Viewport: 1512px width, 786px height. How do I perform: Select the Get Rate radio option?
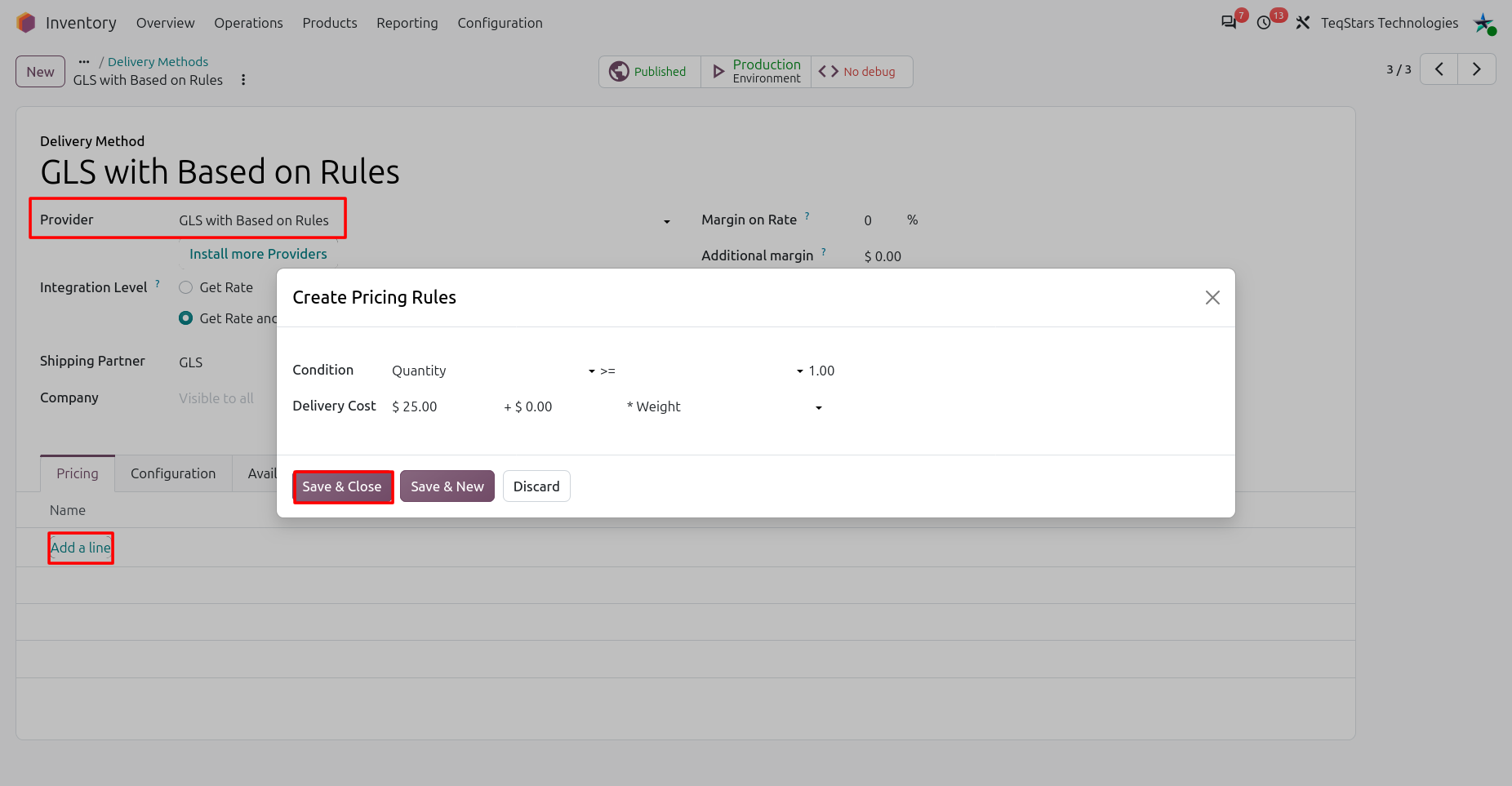pyautogui.click(x=186, y=287)
